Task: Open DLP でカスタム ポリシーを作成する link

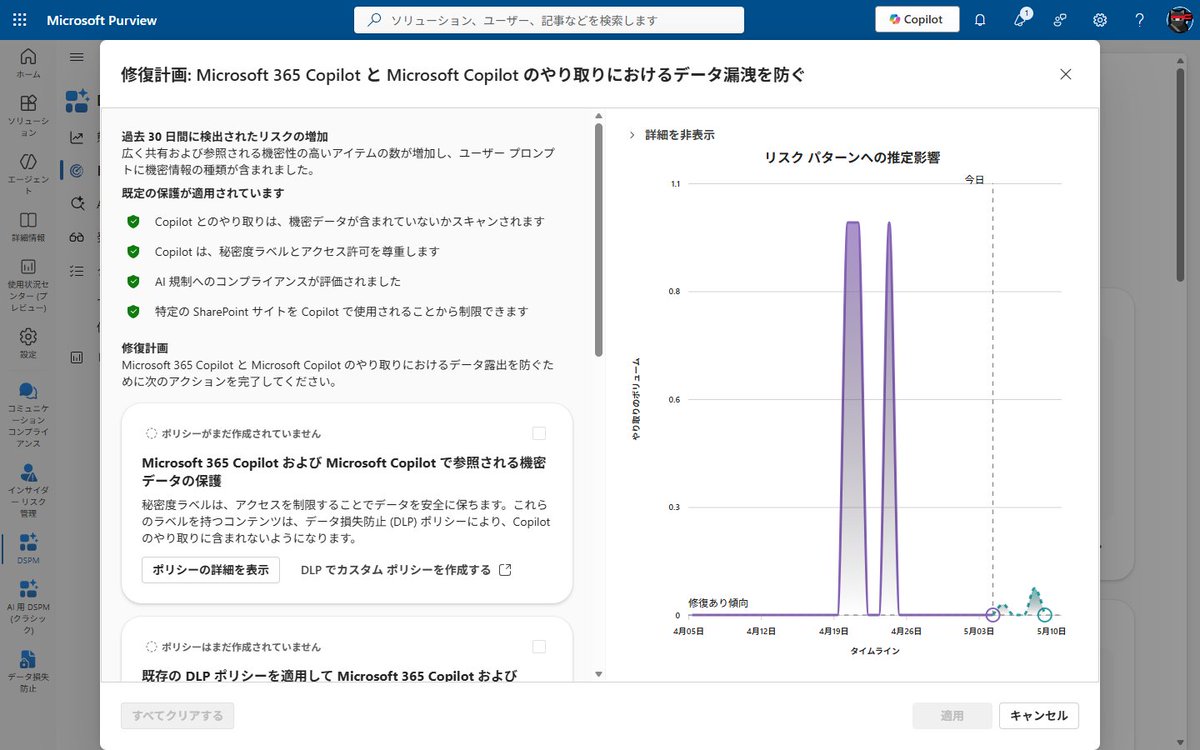Action: click(x=396, y=570)
